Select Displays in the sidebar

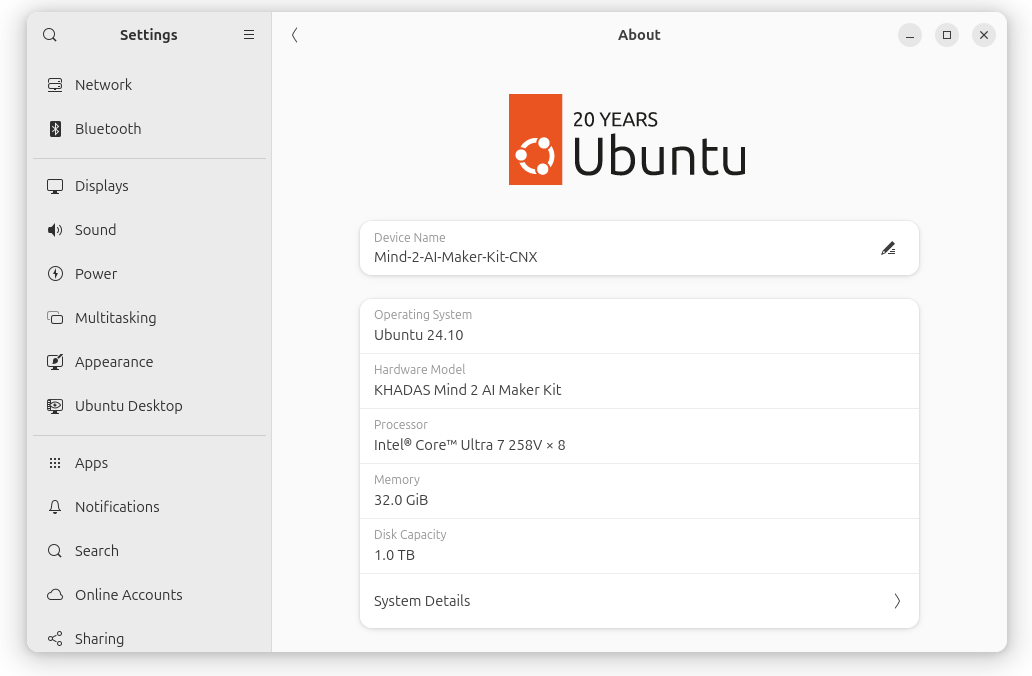click(149, 186)
